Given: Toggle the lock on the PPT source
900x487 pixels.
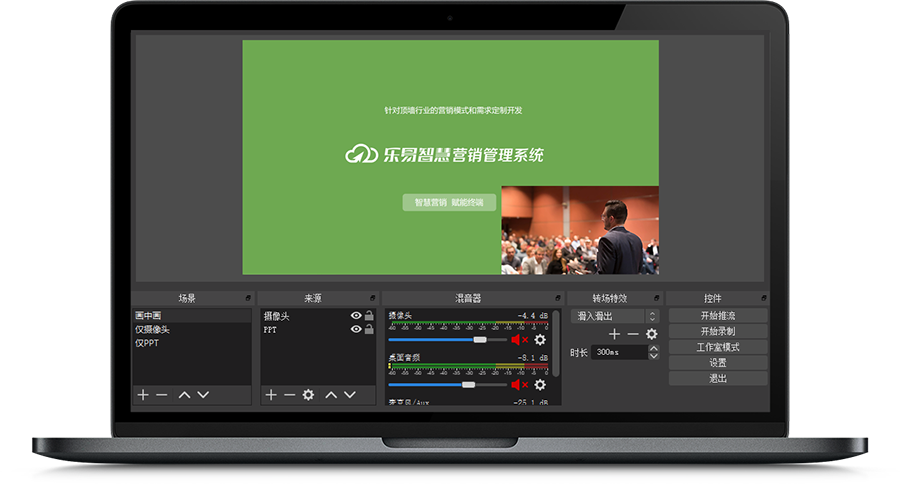Looking at the screenshot, I should click(369, 329).
